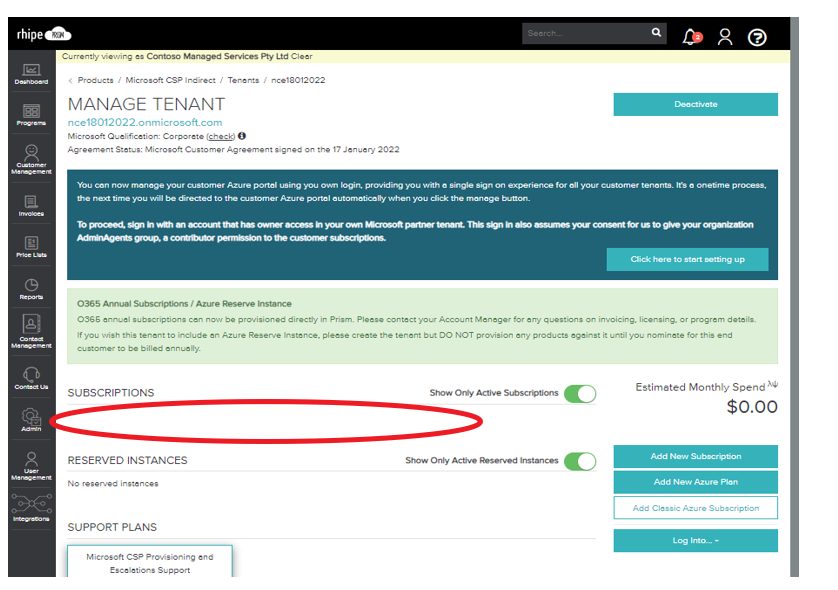Navigate to Products breadcrumb

(96, 80)
